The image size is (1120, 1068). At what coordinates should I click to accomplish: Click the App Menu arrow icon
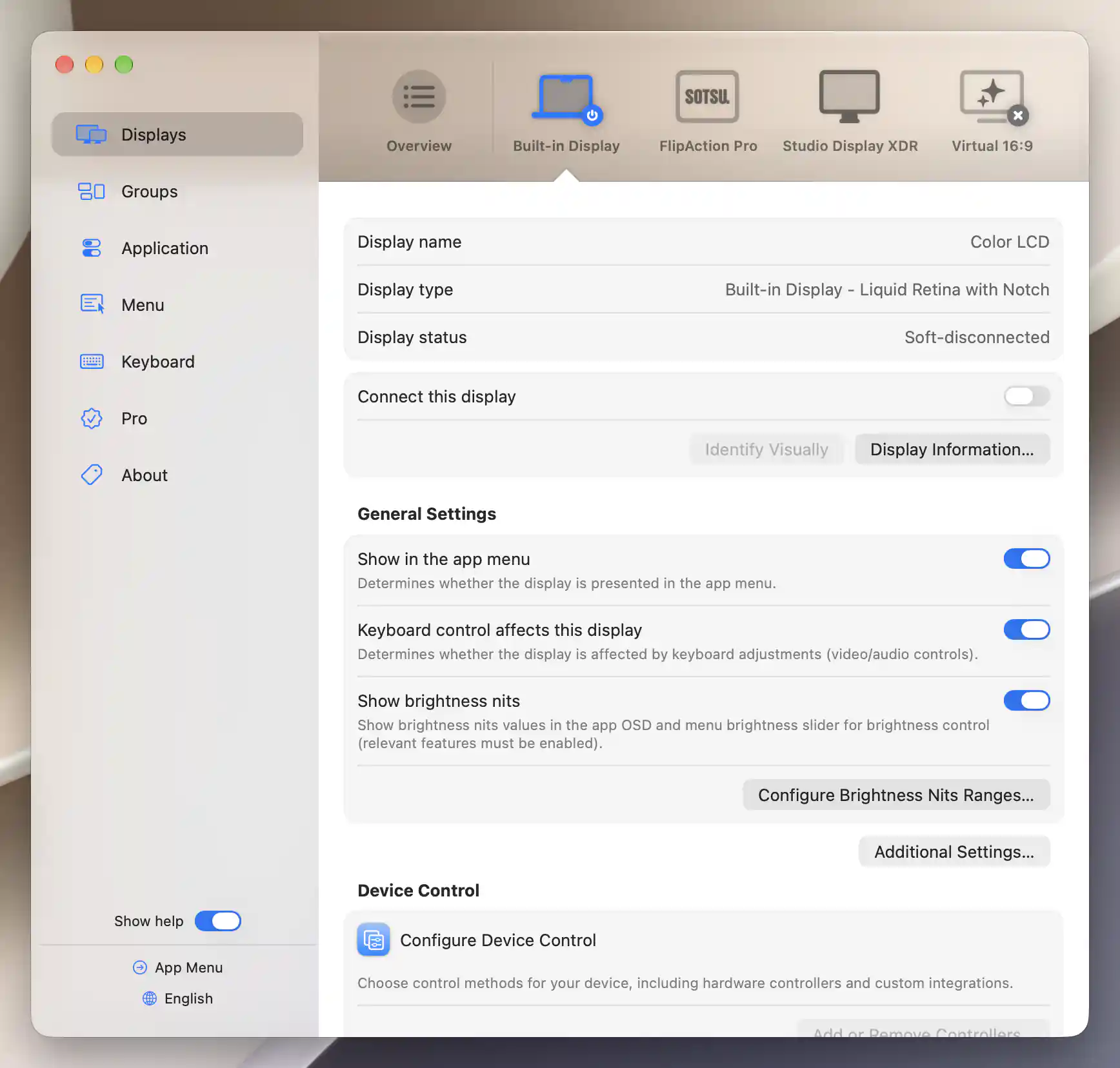point(140,967)
